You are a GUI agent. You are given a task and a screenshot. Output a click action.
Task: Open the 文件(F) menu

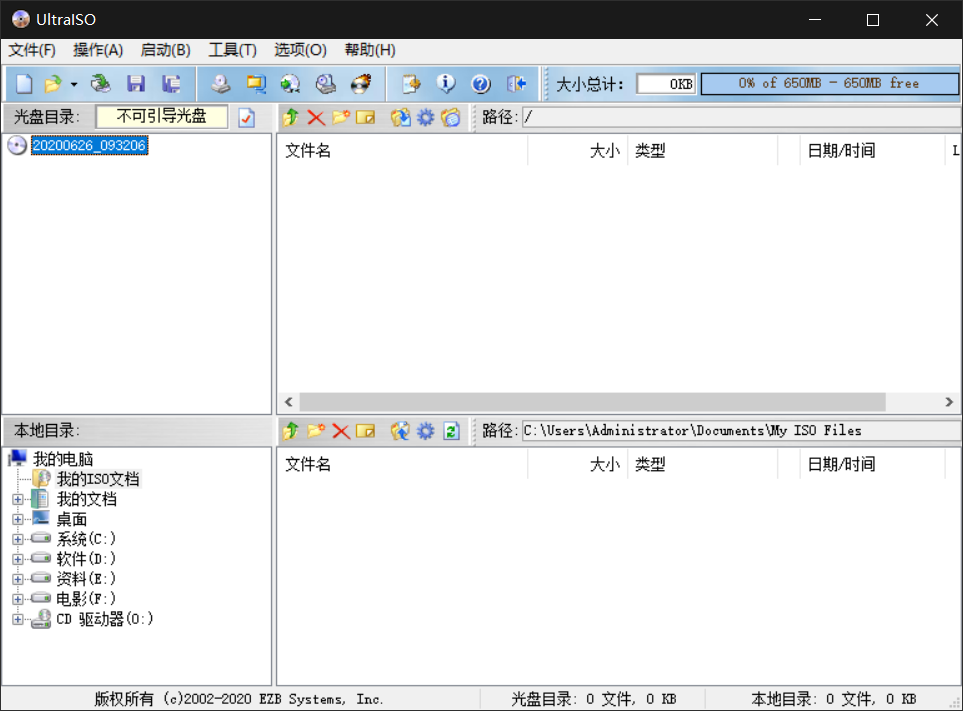[32, 50]
